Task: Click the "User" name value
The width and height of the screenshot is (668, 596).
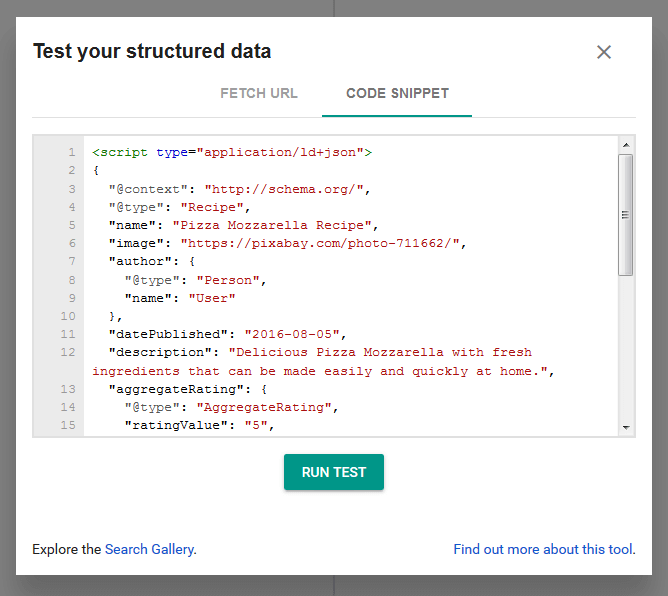Action: coord(212,298)
